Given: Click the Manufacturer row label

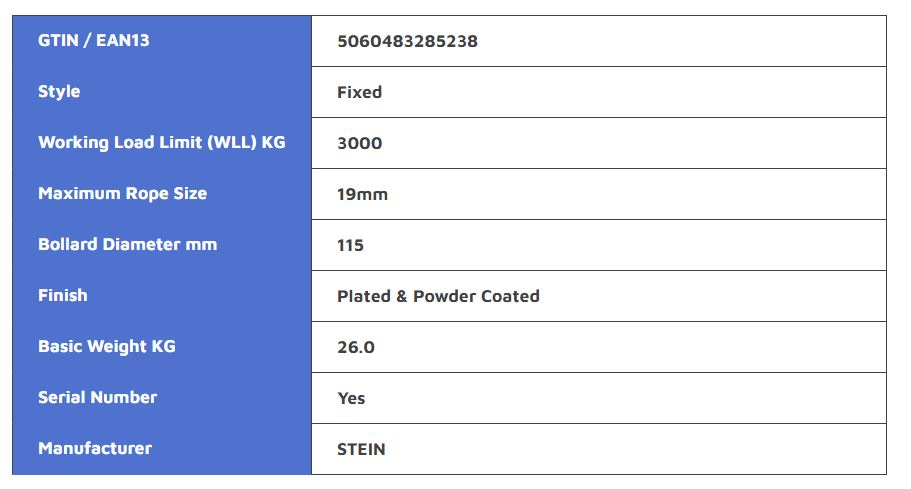Looking at the screenshot, I should 95,449.
